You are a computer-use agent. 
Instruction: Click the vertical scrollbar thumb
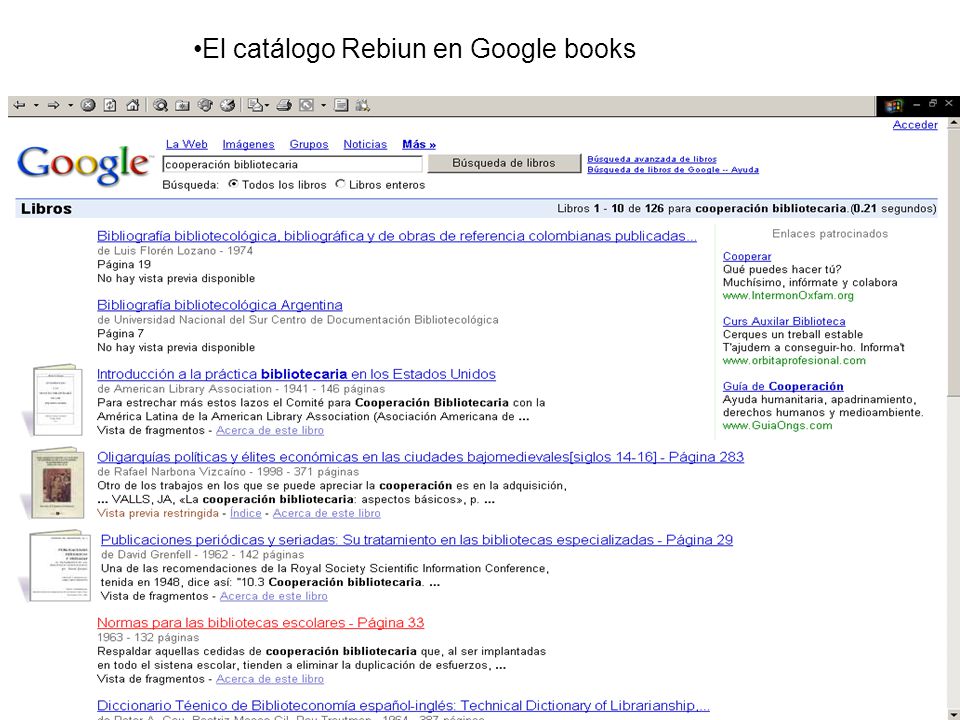(953, 263)
